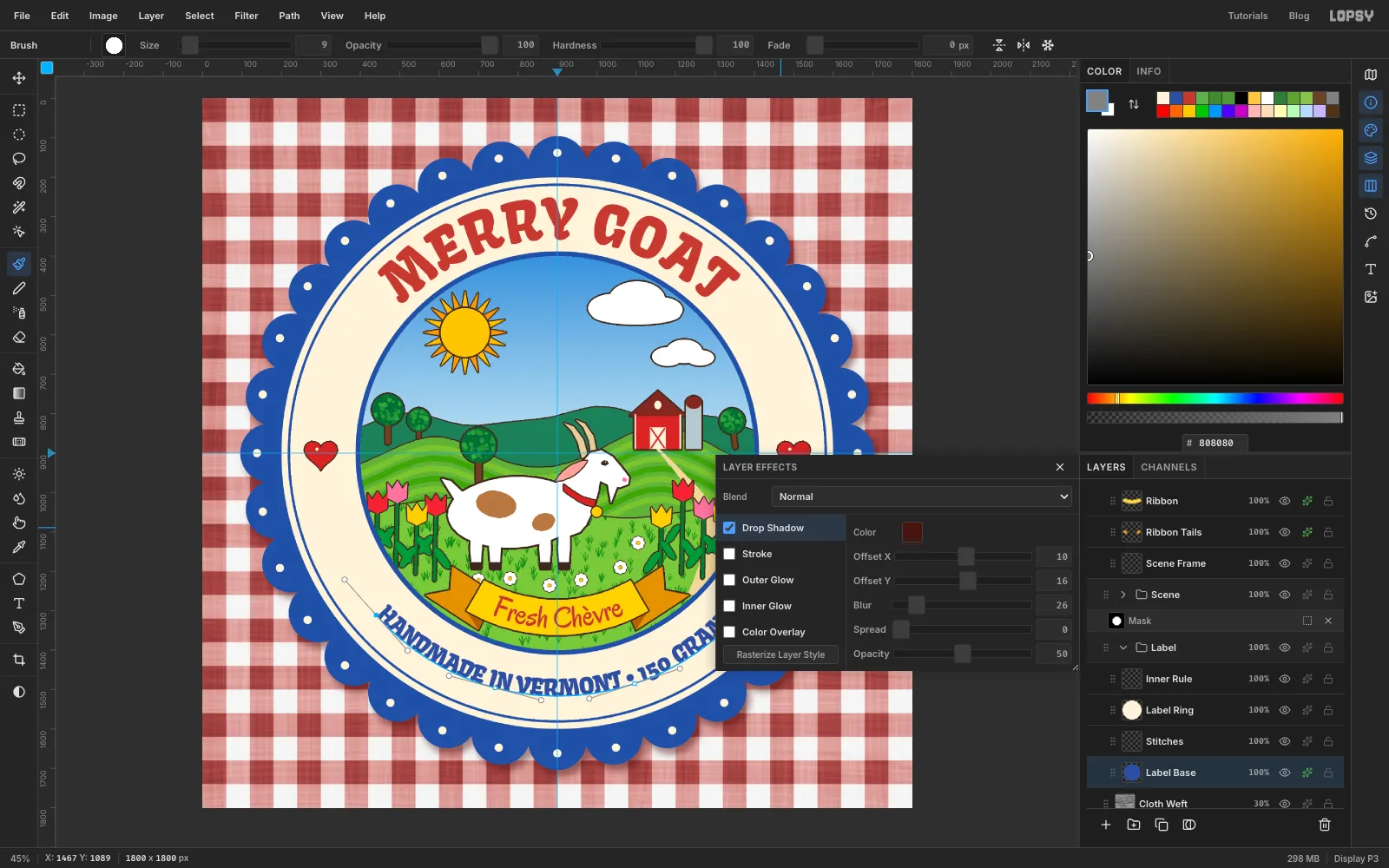Open the Layer menu
Image resolution: width=1389 pixels, height=868 pixels.
click(151, 16)
